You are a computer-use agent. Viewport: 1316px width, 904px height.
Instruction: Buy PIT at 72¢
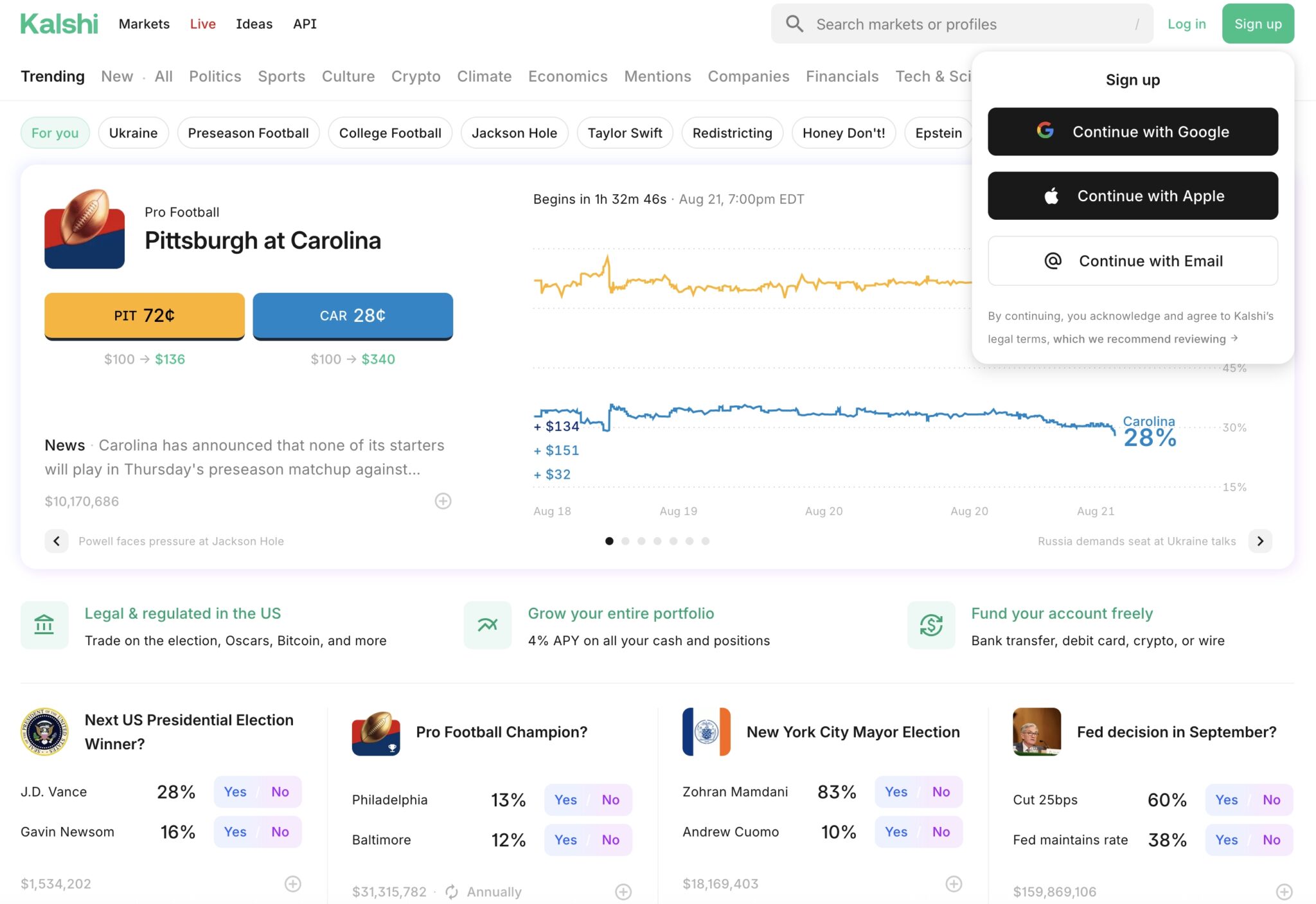(145, 315)
